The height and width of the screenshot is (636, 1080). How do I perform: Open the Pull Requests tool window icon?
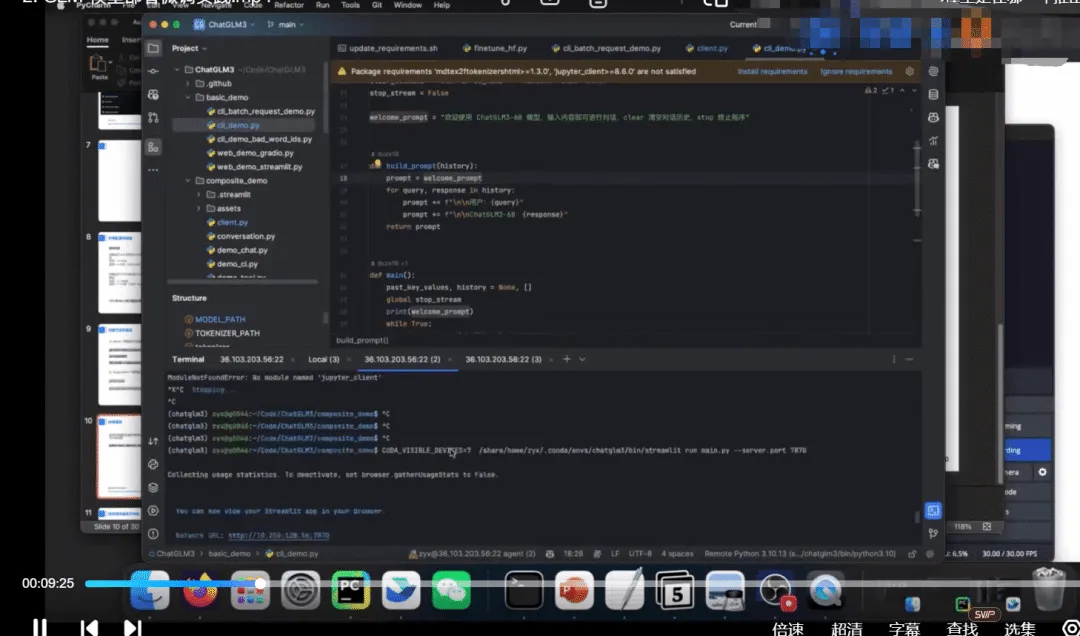[x=153, y=118]
